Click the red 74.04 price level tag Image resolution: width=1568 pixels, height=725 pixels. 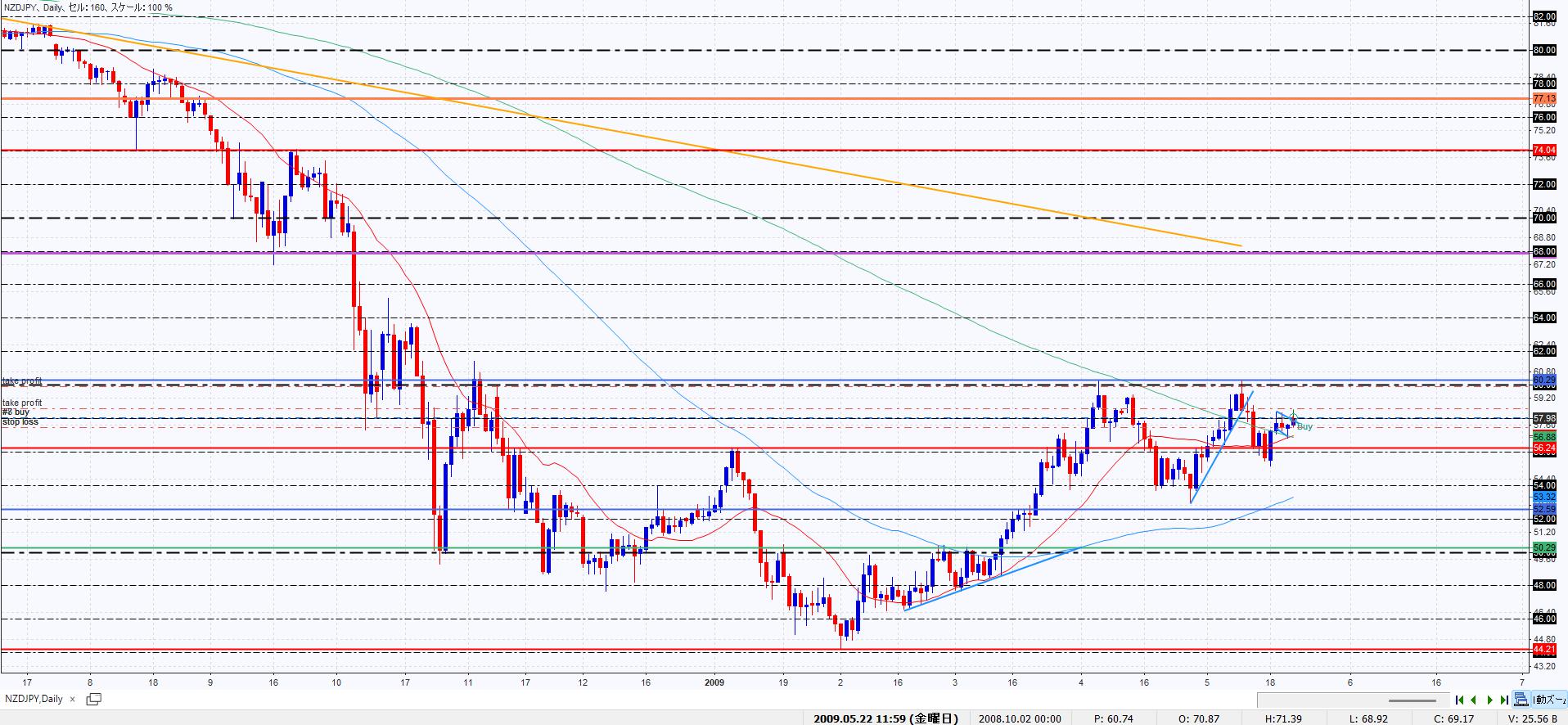[1543, 151]
